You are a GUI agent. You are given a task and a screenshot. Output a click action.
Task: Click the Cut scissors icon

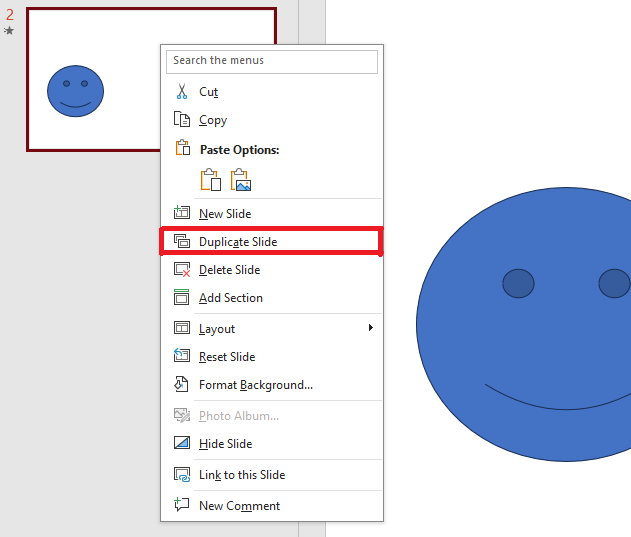[181, 92]
